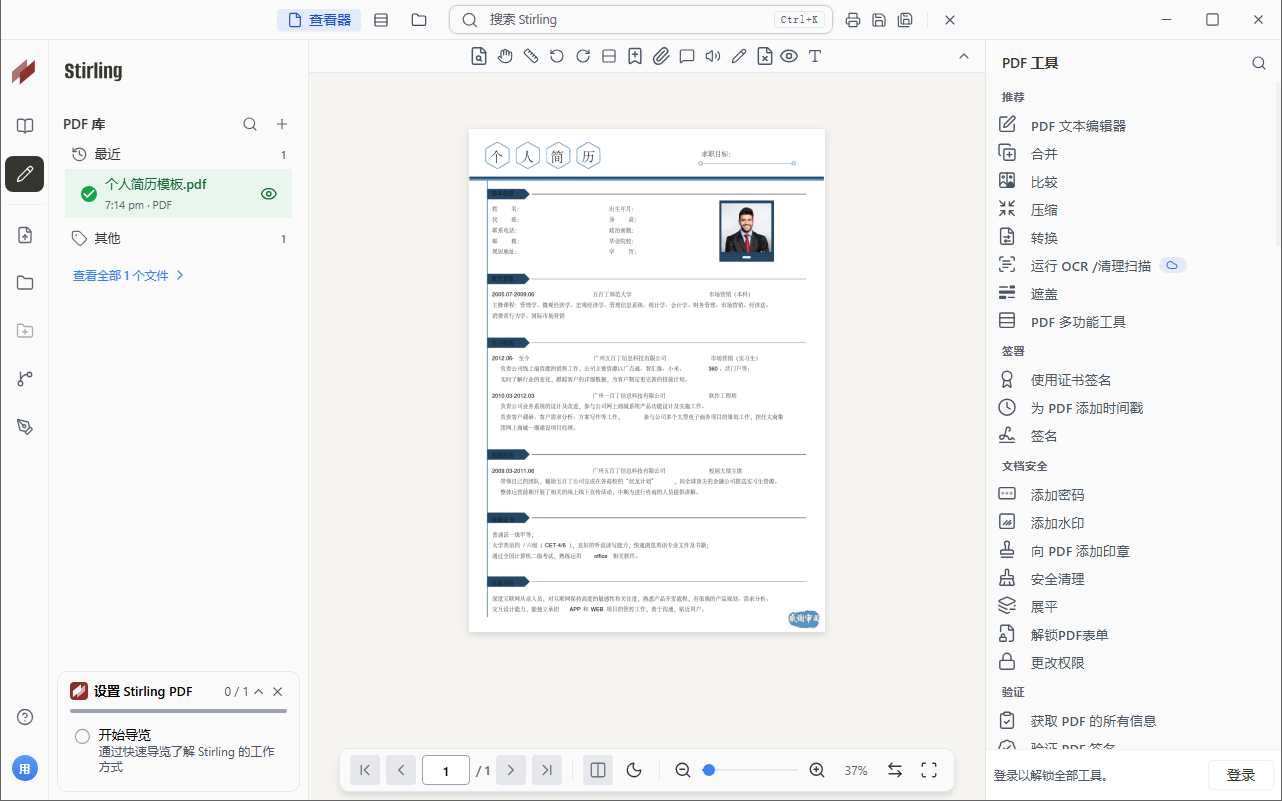Select the pencil draw tool in viewer toolbar
This screenshot has height=801, width=1282.
[x=739, y=56]
